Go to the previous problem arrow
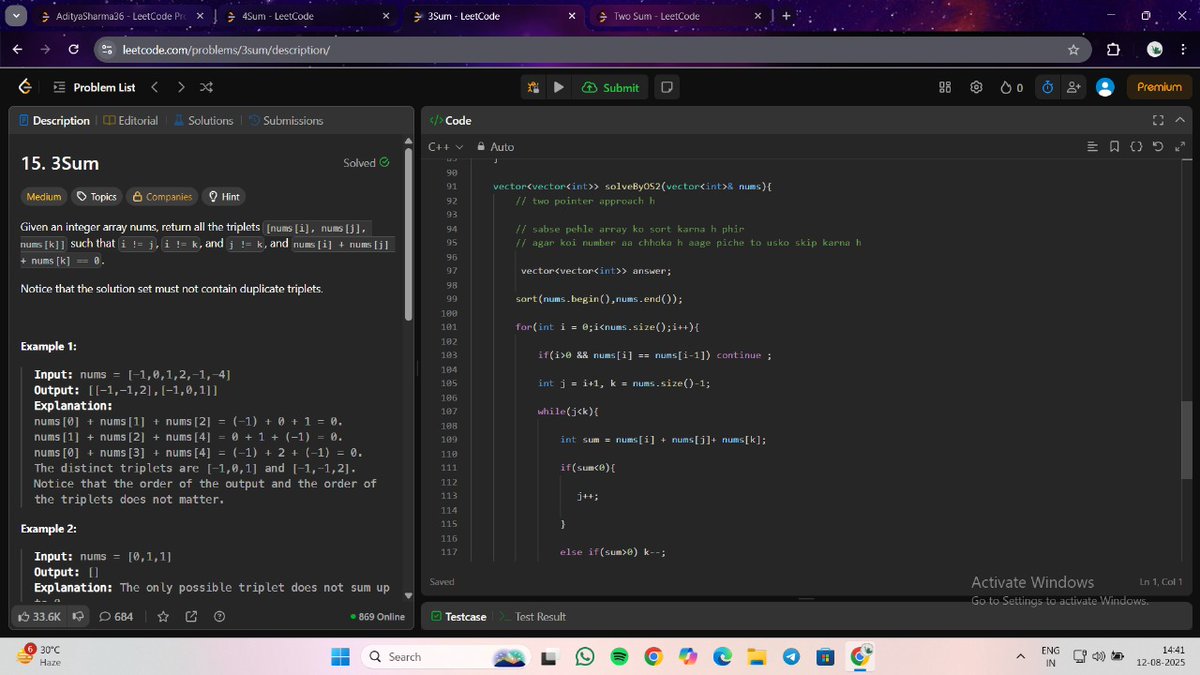 coord(155,87)
